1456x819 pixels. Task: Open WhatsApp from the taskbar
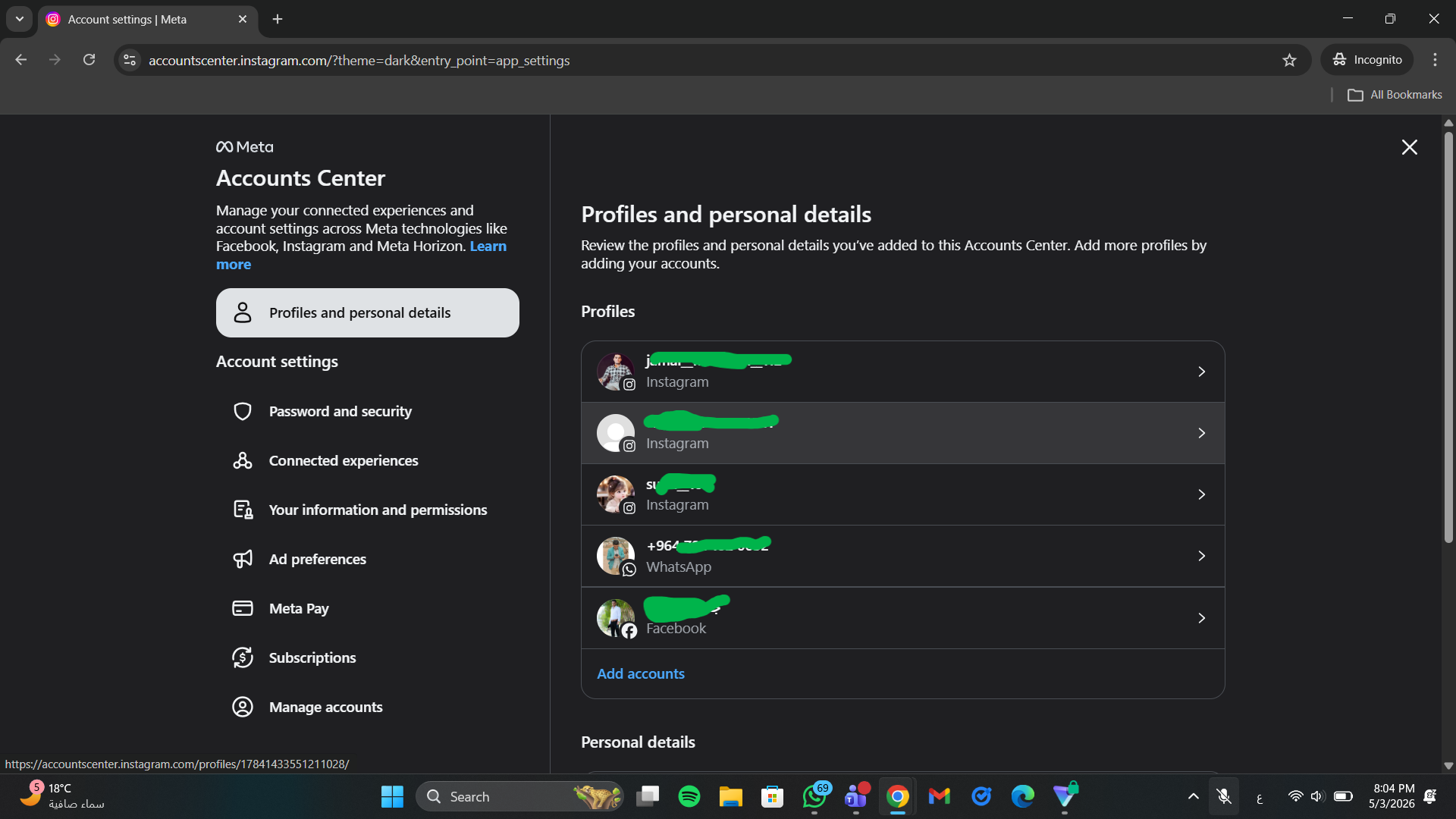click(x=815, y=796)
